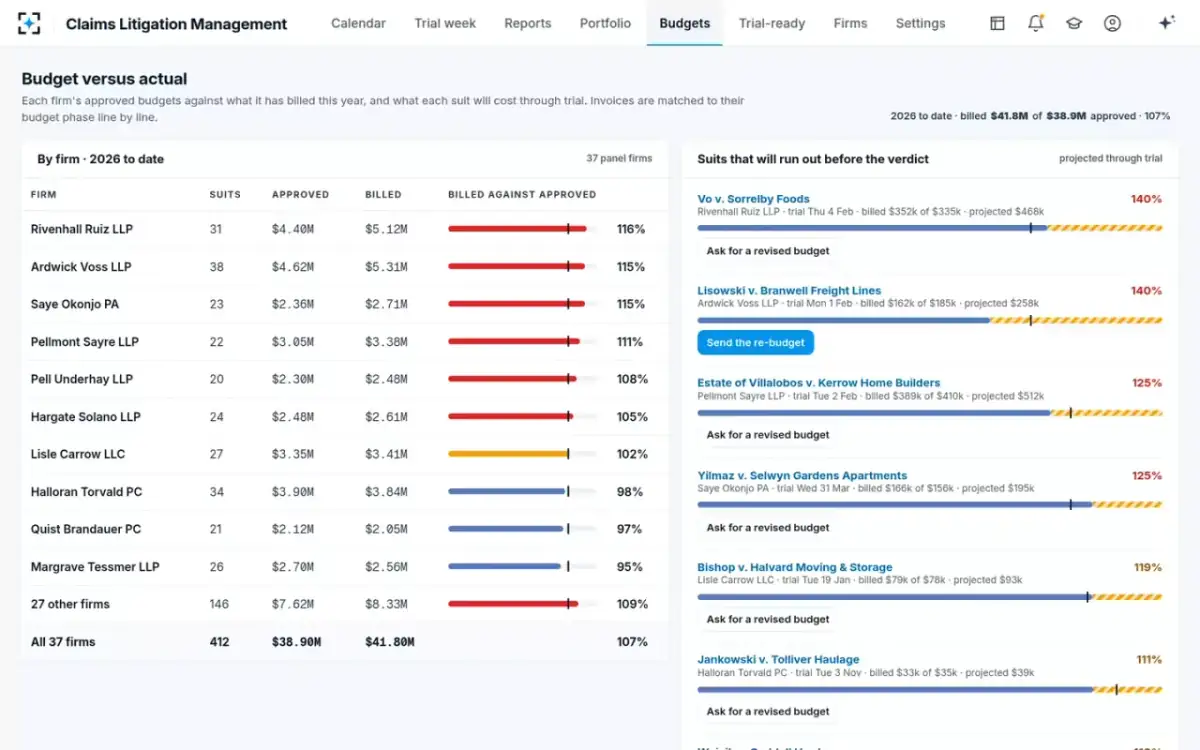Screen dimensions: 1200x750
Task: Click the Lisle Carrow LLC amber progress bar
Action: [x=523, y=454]
